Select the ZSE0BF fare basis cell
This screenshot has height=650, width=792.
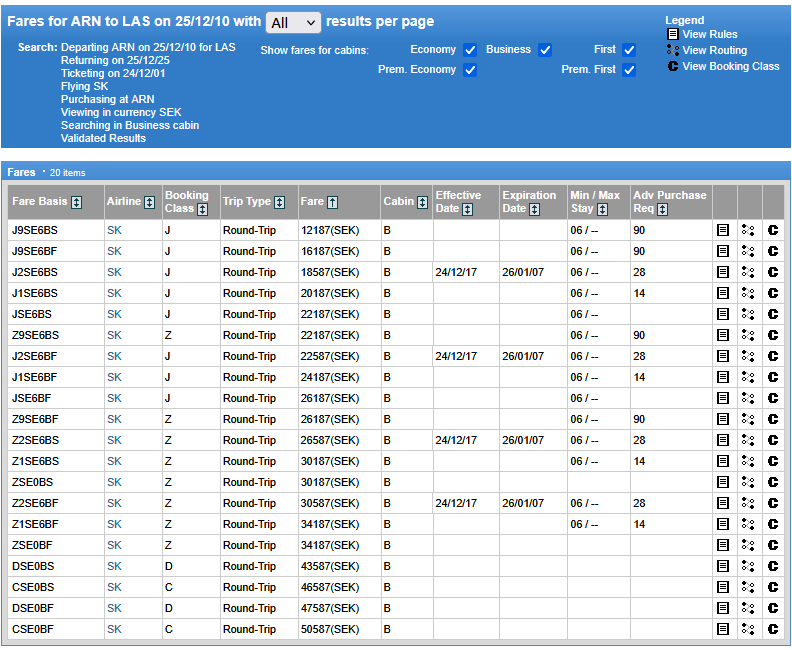32,545
